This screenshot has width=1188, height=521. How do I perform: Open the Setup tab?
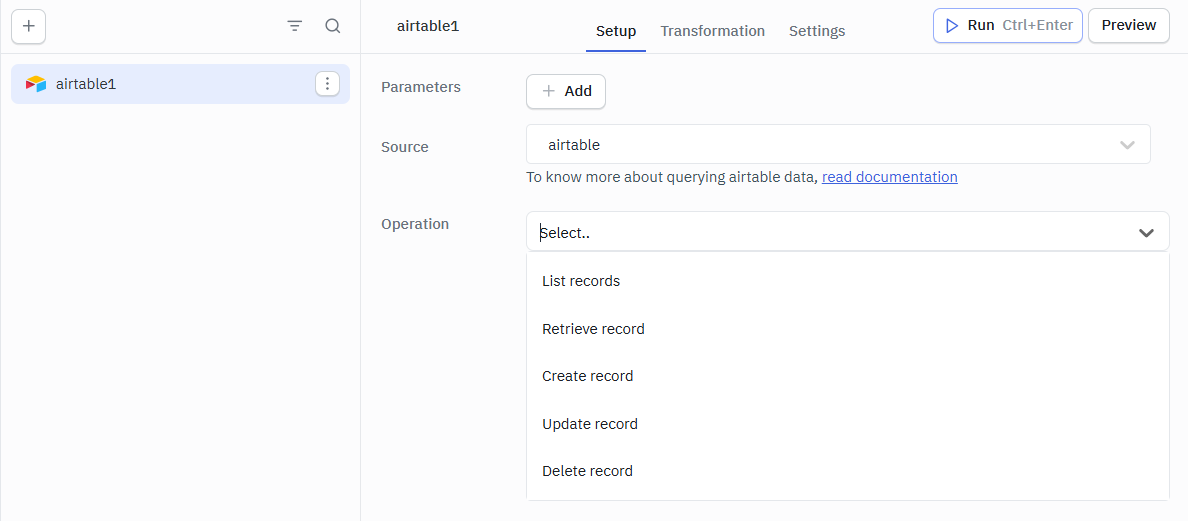coord(615,31)
